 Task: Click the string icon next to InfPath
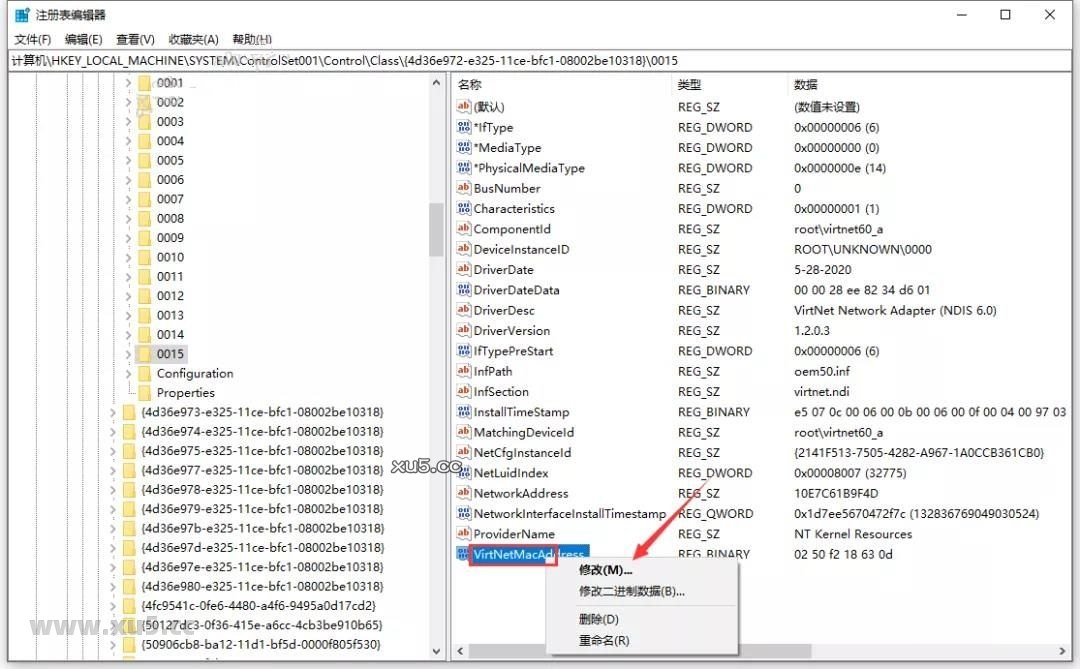tap(463, 371)
